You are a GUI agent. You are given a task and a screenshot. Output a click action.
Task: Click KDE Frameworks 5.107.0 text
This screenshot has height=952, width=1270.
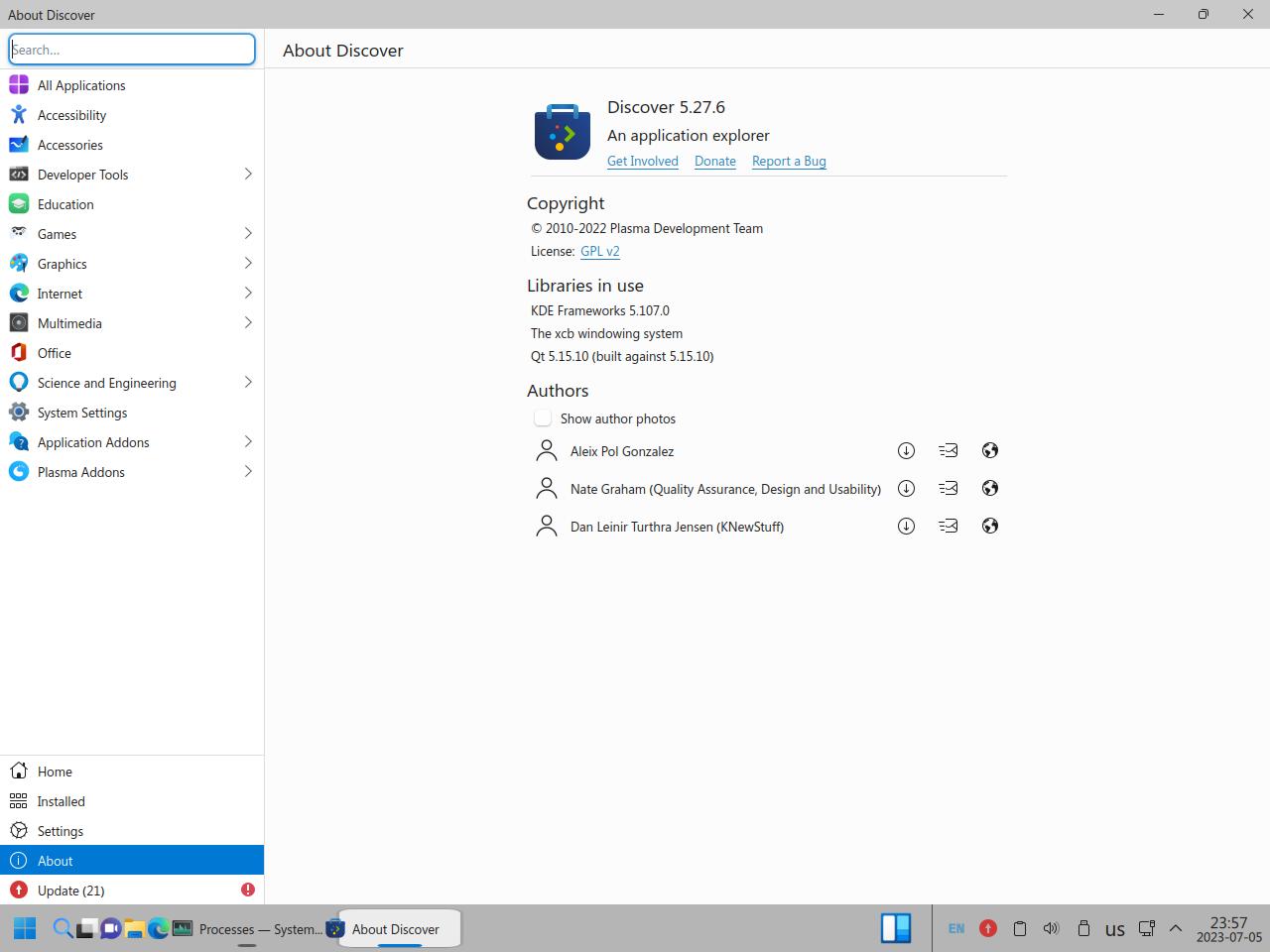click(600, 310)
